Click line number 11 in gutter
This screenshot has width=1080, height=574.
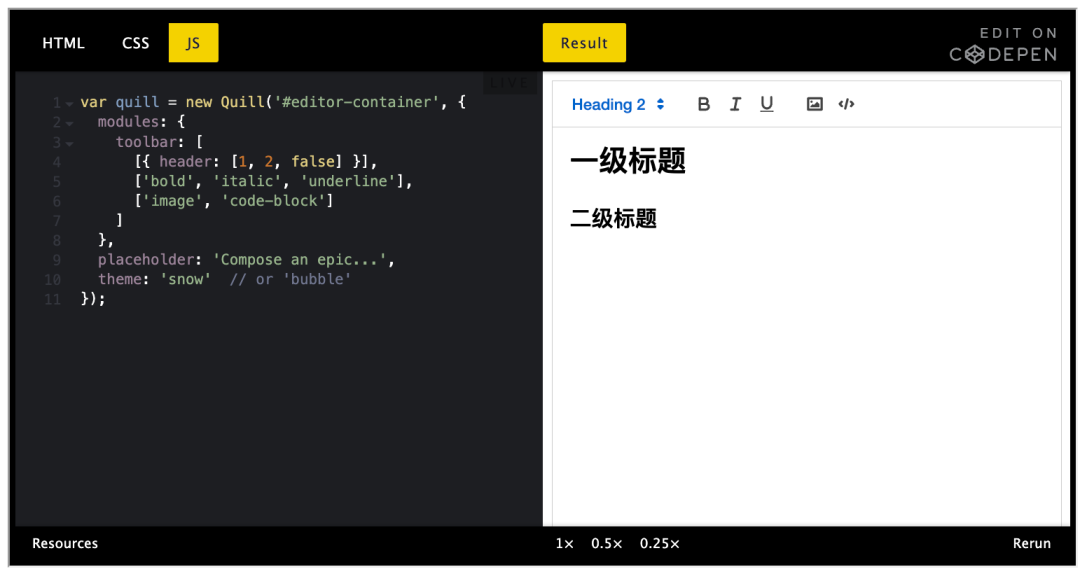pos(52,299)
